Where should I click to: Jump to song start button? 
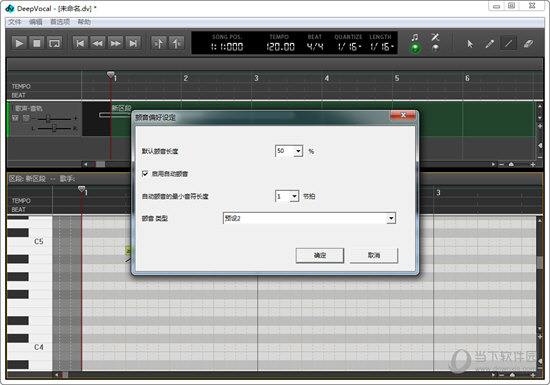pos(80,43)
